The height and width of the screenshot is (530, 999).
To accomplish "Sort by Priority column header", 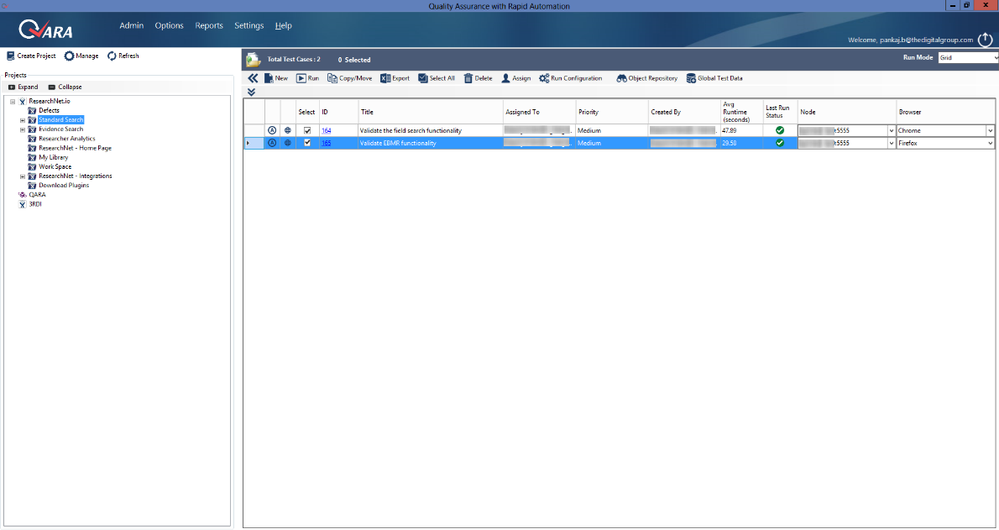I will point(612,111).
